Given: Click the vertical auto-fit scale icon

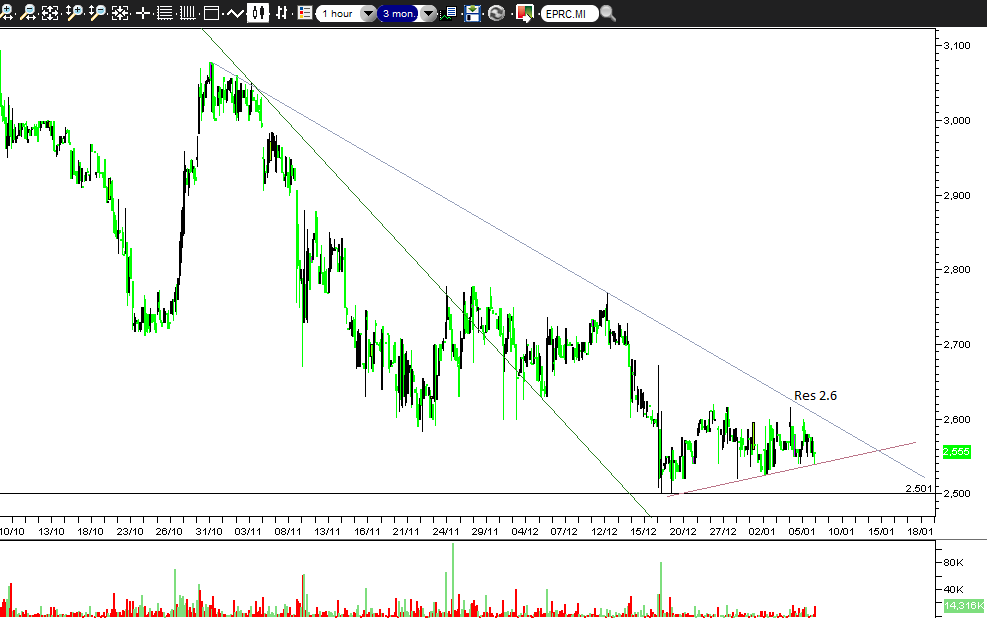Looking at the screenshot, I should [x=120, y=13].
